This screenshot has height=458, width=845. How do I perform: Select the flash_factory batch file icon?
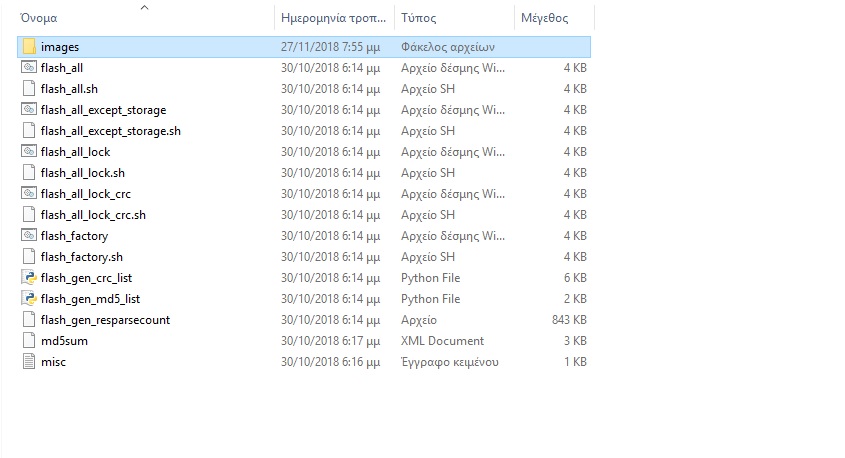[29, 236]
